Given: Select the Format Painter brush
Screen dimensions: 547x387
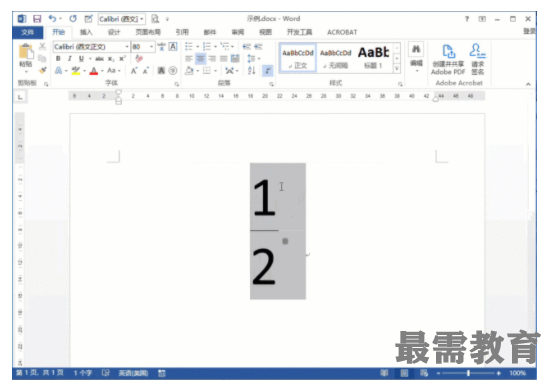Looking at the screenshot, I should coord(43,70).
